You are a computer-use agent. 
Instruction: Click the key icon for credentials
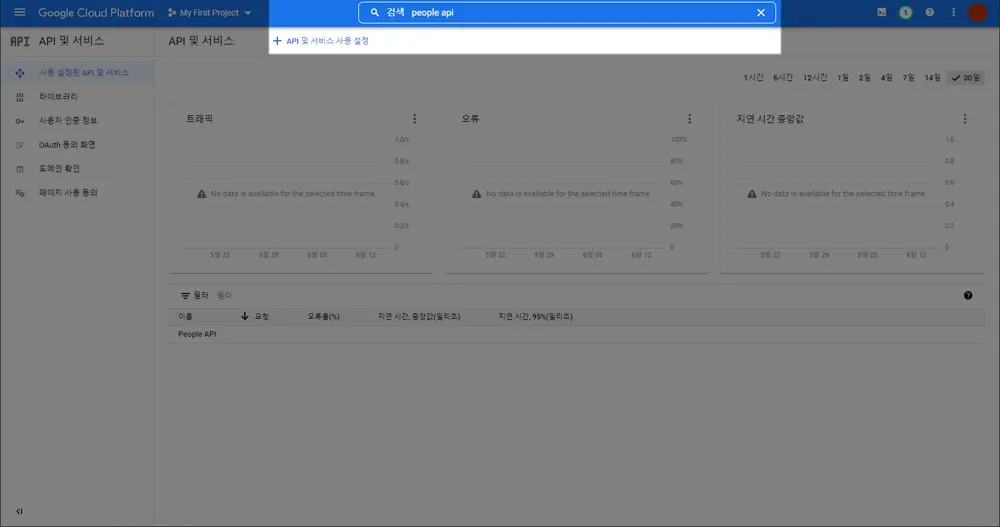20,121
